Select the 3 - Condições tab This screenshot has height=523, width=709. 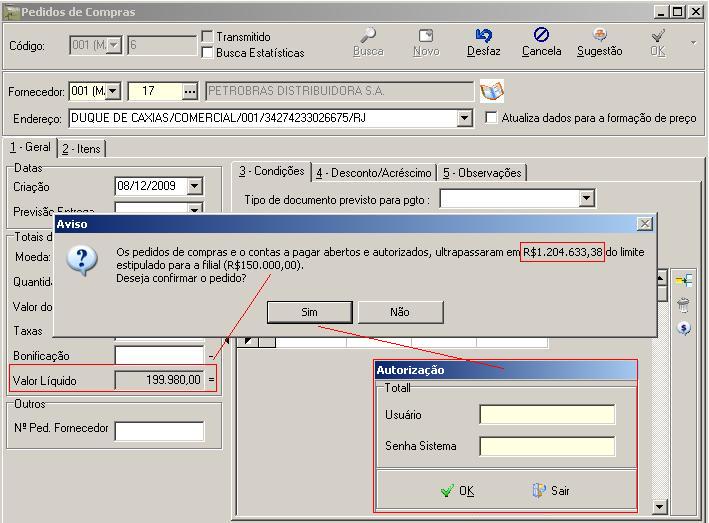[x=272, y=171]
